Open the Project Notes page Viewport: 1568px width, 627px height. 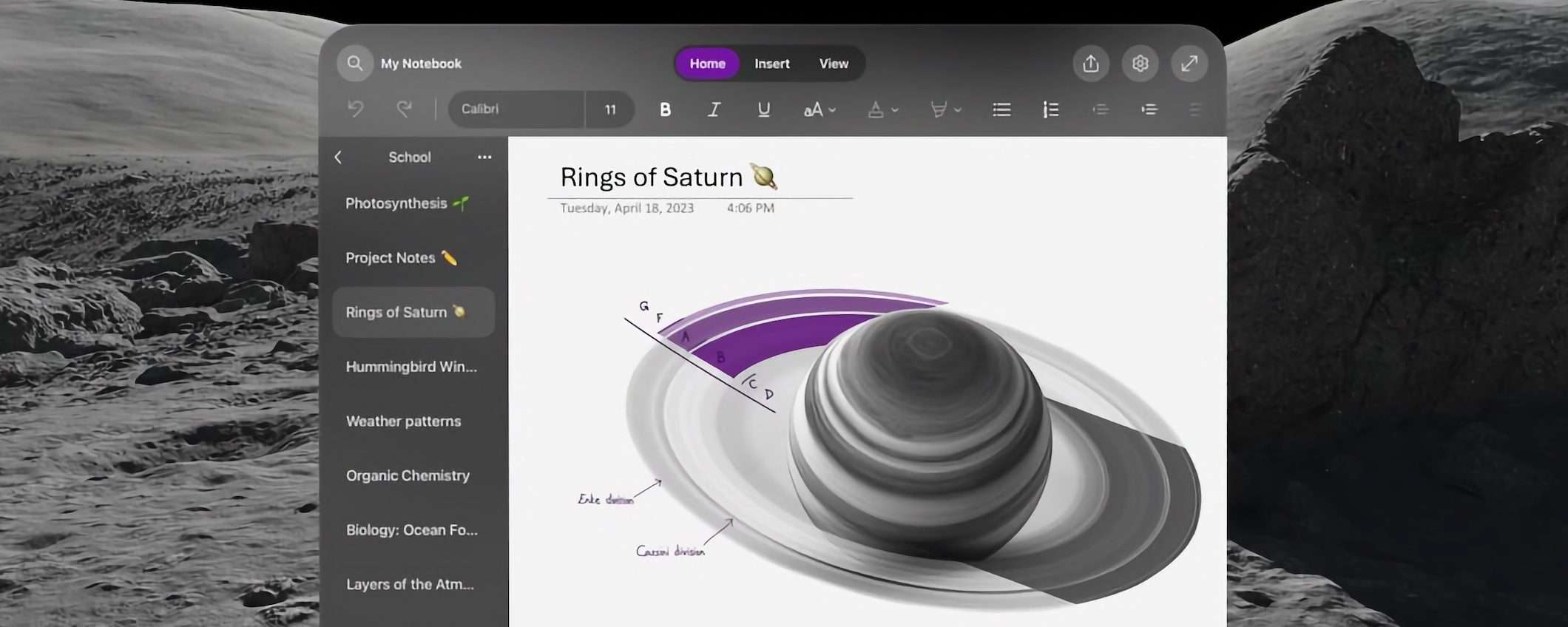[413, 257]
